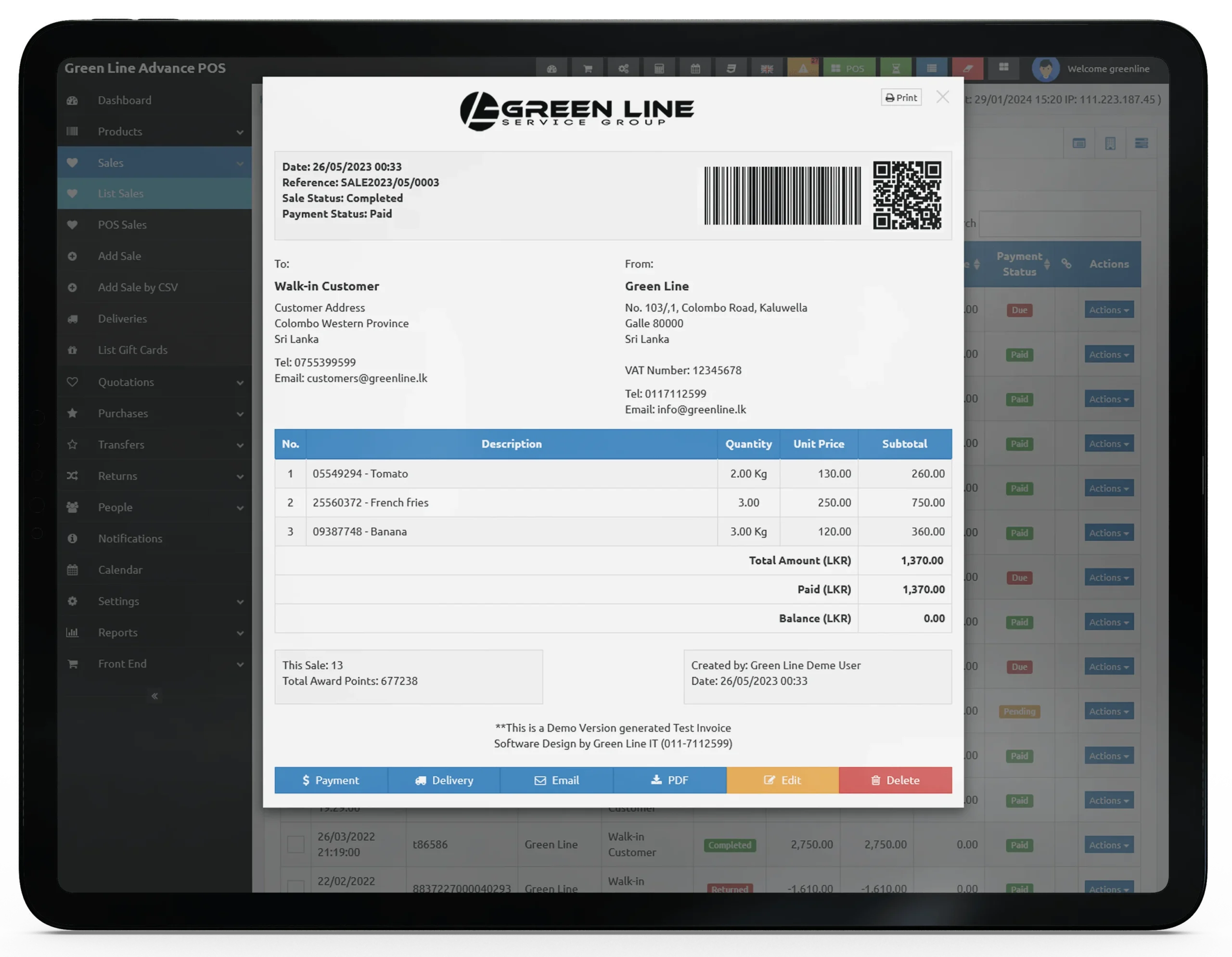Collapse the sidebar using the double-chevron control
Screen dimensions: 1232x957
154,696
